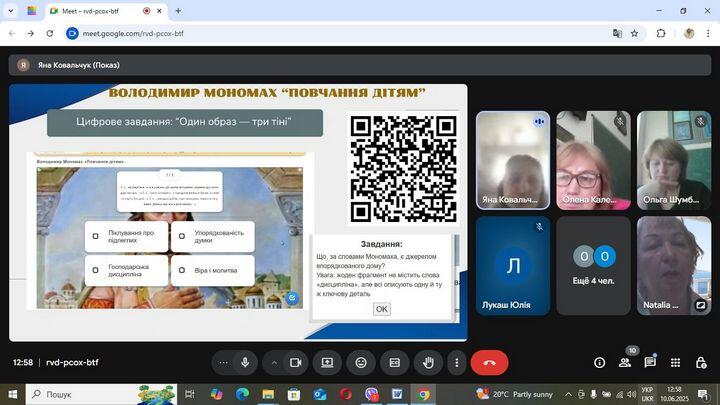Image resolution: width=720 pixels, height=405 pixels.
Task: Open the emoji reactions button
Action: [x=361, y=363]
